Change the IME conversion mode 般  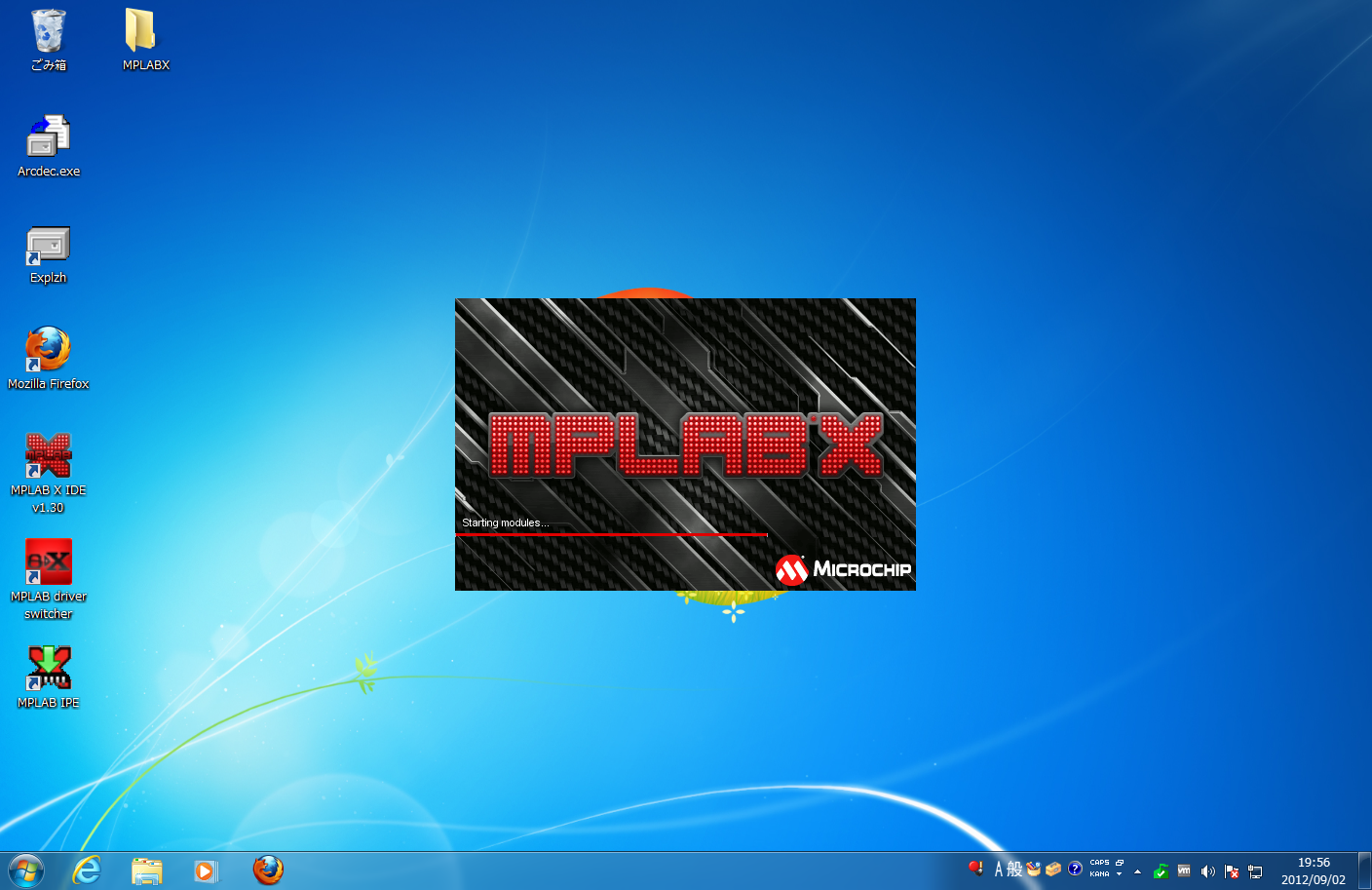[1014, 869]
